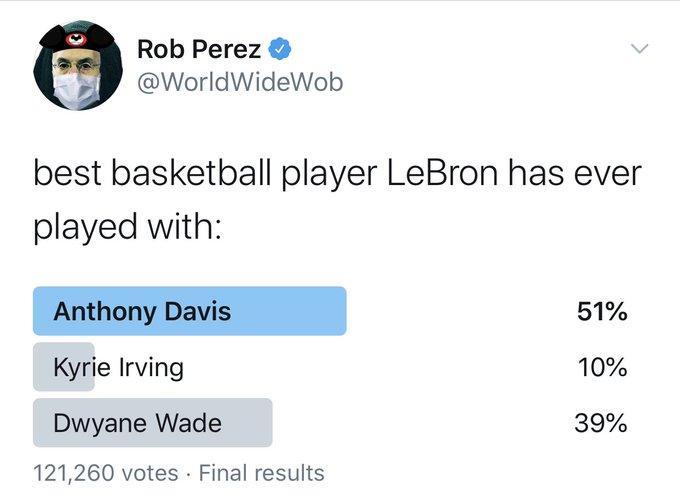The height and width of the screenshot is (501, 680).
Task: Click the 39% result for Dwyane Wade
Action: tap(601, 424)
